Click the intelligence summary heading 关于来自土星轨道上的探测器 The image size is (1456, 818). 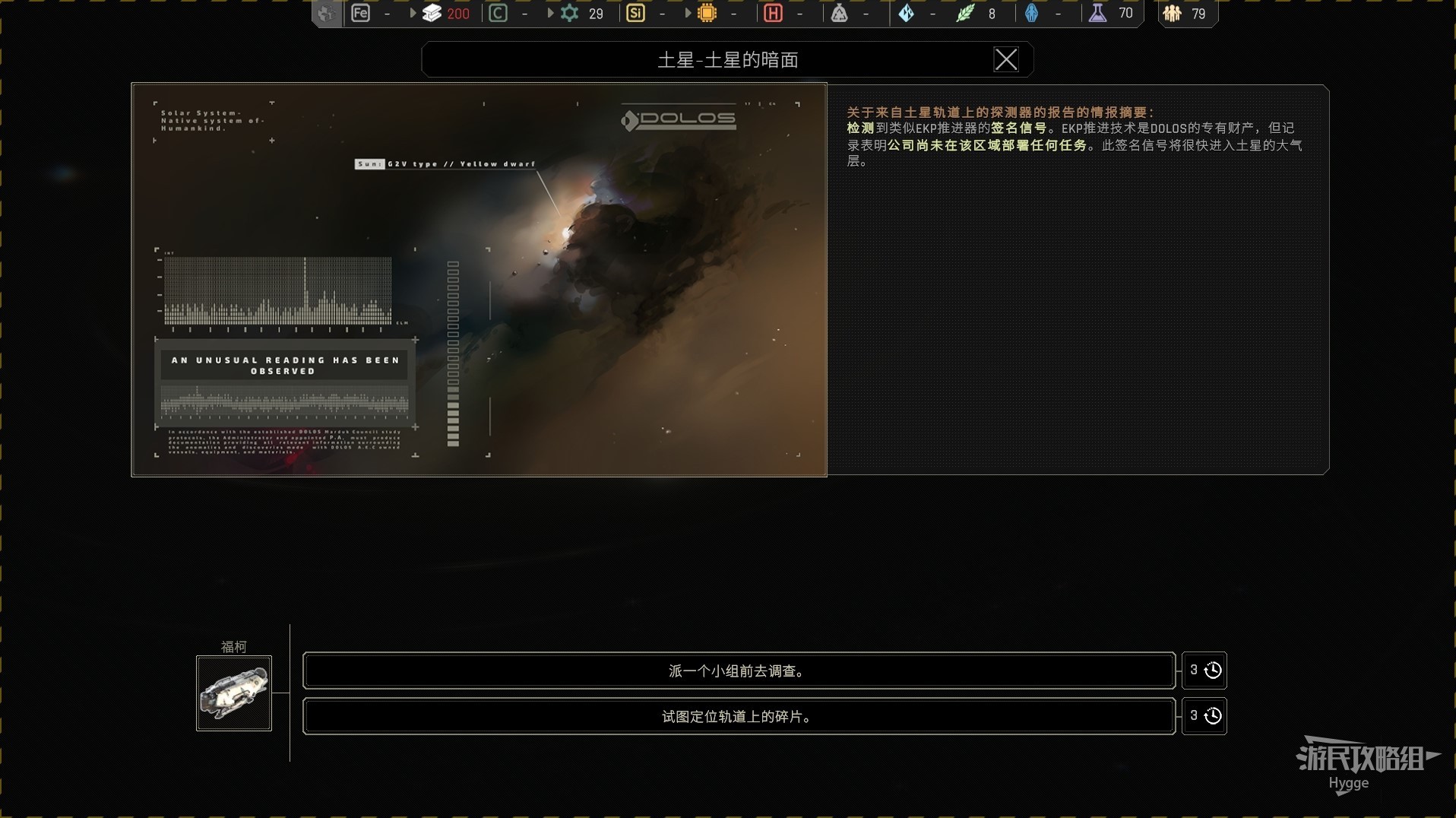[x=1000, y=112]
